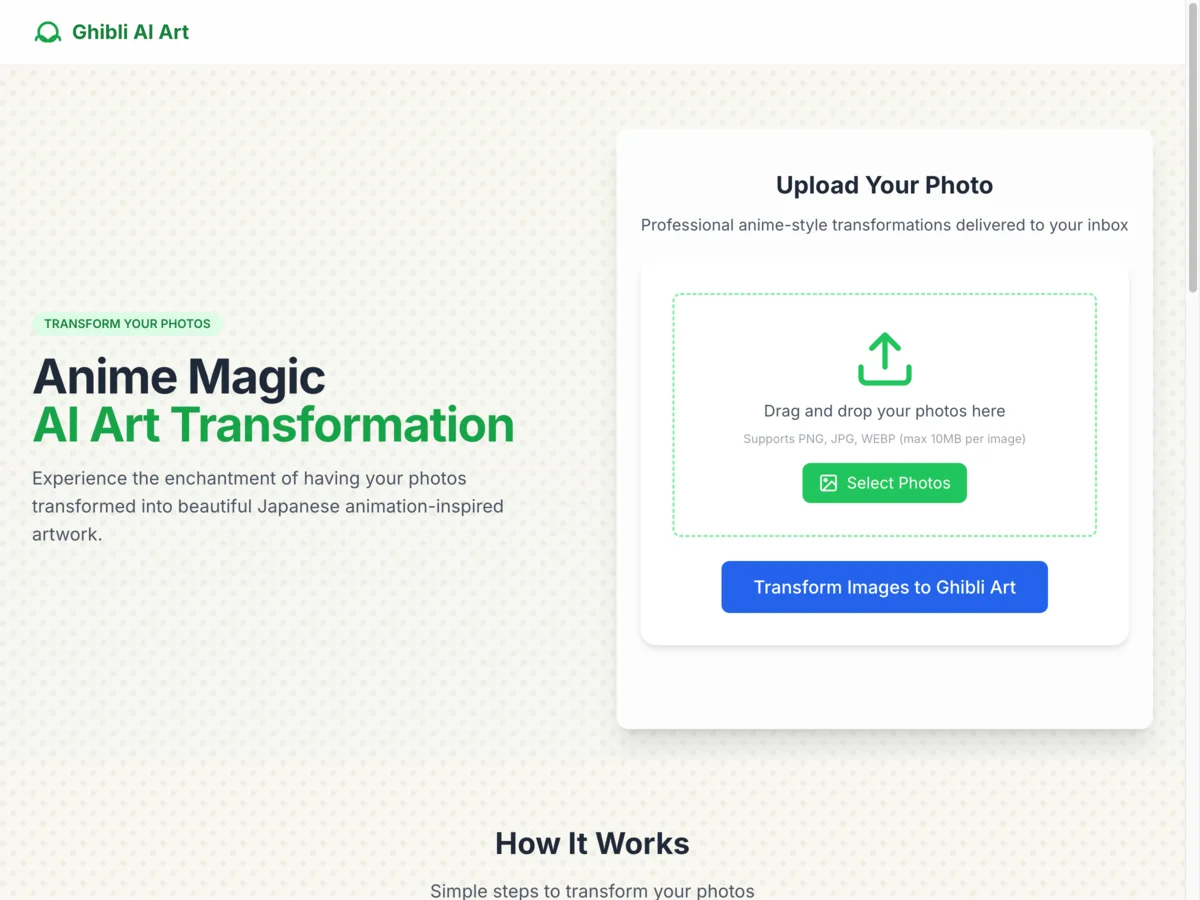This screenshot has width=1200, height=900.
Task: Open the Ghibli AI Art brand link
Action: point(130,32)
